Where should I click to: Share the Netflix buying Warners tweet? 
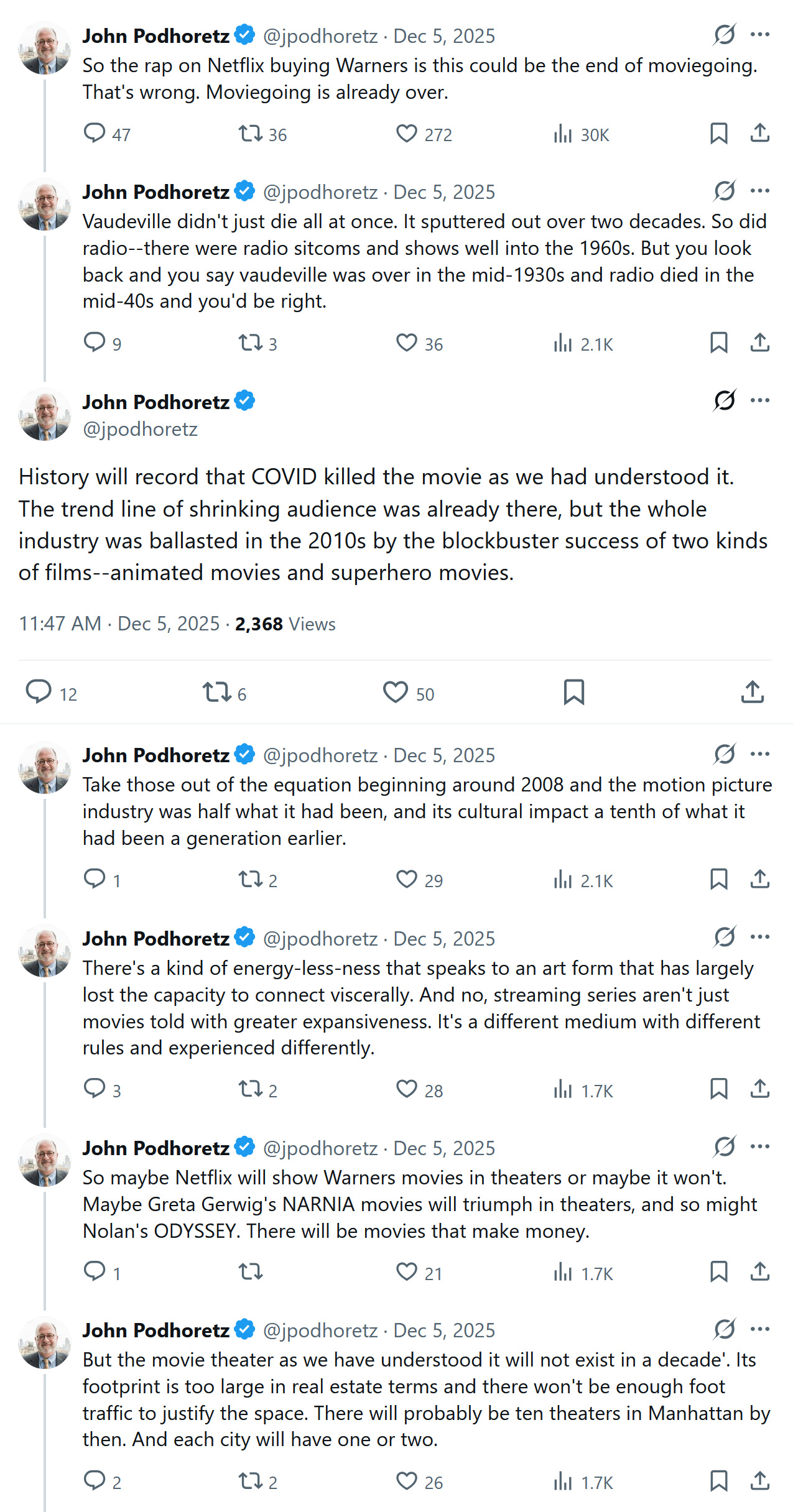coord(759,133)
